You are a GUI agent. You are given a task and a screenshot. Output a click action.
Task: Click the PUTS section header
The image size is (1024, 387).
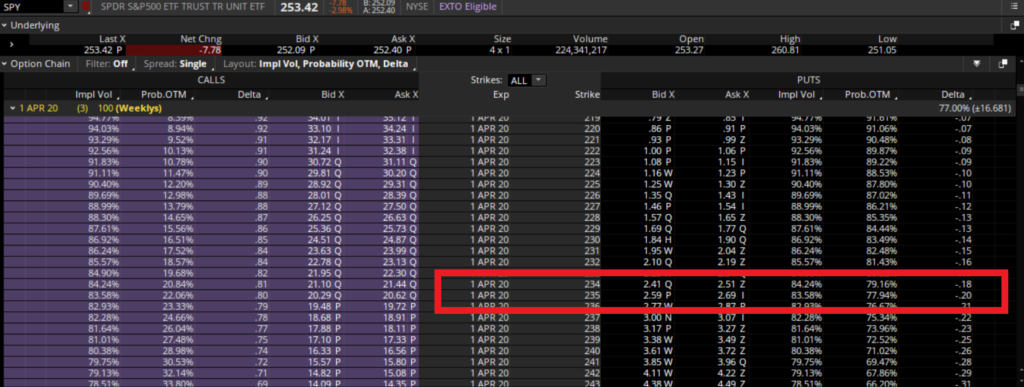coord(808,80)
